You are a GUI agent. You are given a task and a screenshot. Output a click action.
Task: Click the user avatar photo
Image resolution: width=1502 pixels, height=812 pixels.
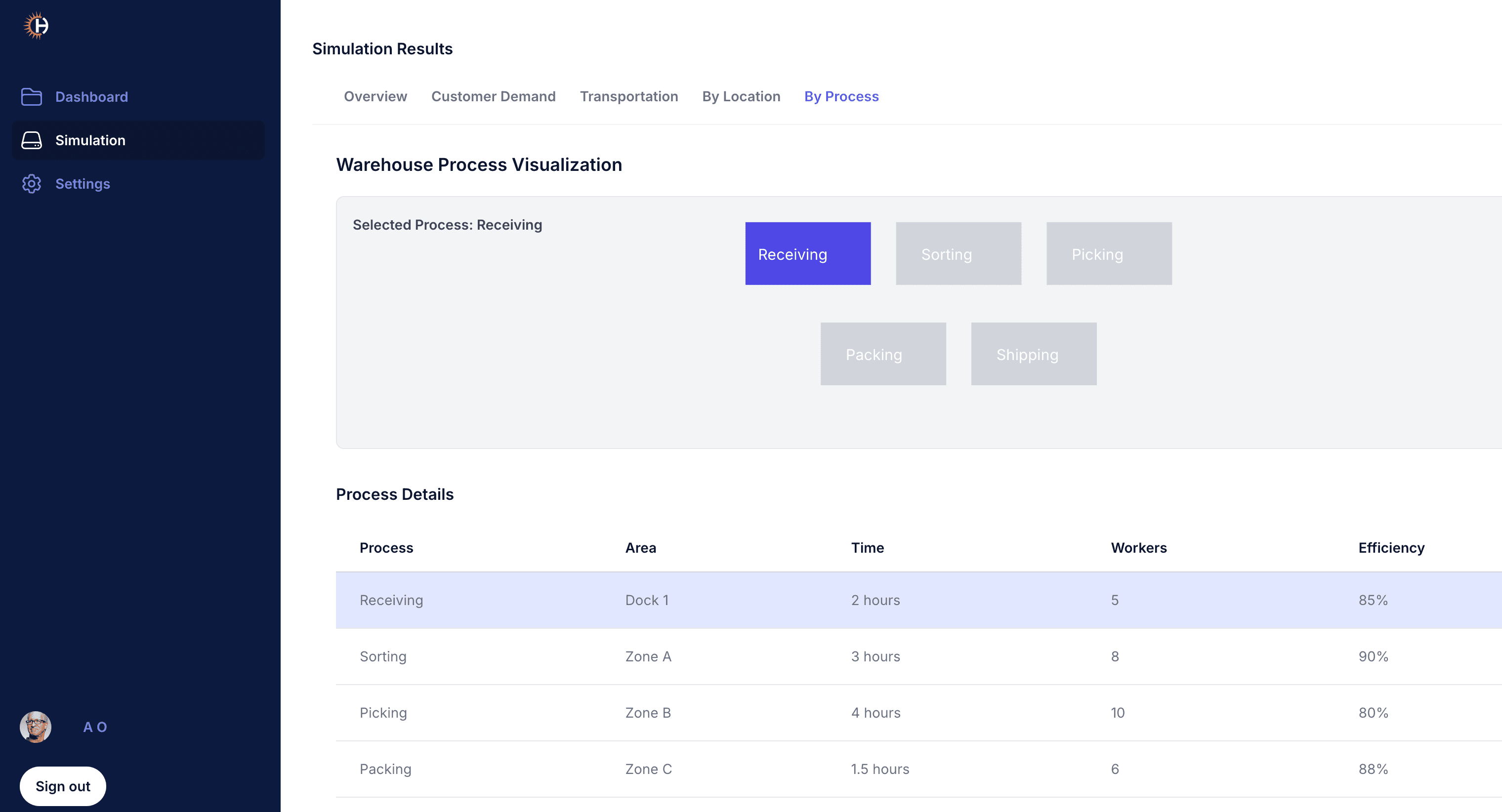[x=36, y=727]
